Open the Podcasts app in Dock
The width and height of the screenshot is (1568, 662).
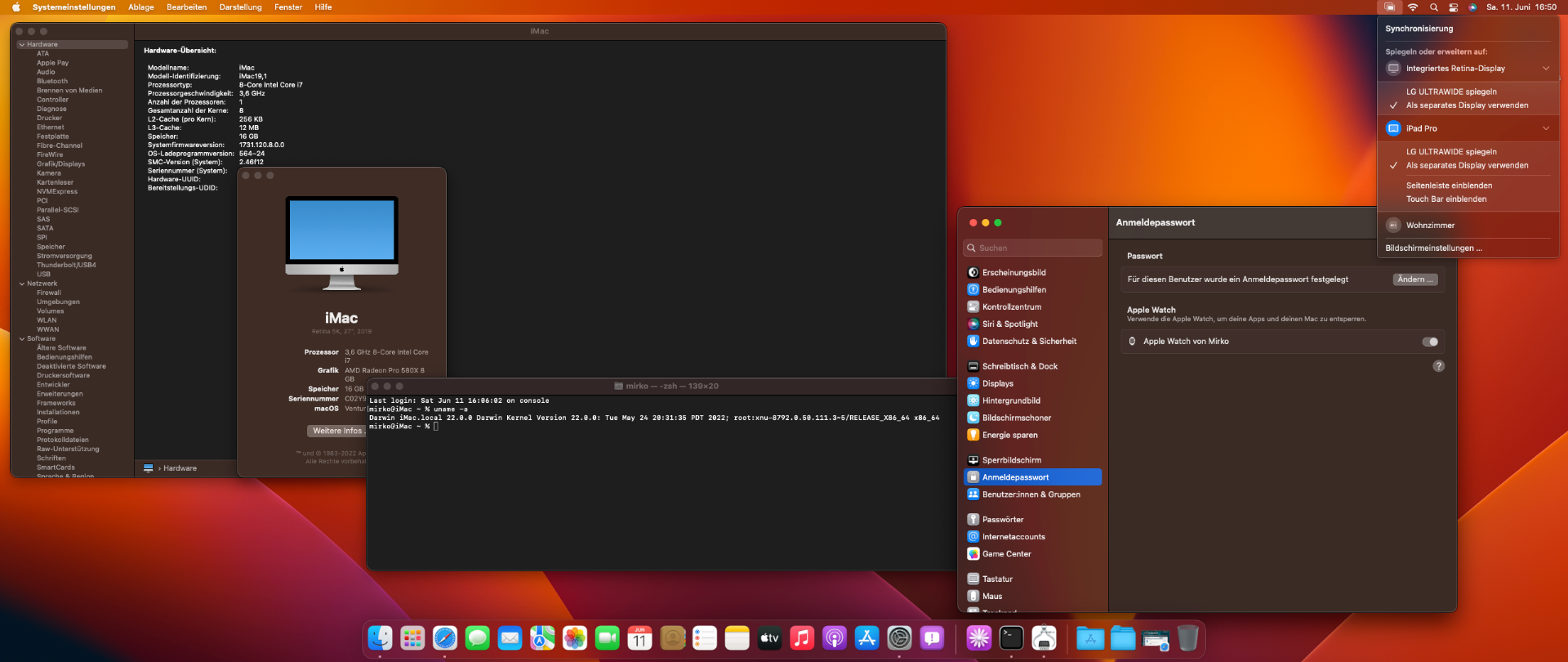(x=834, y=638)
